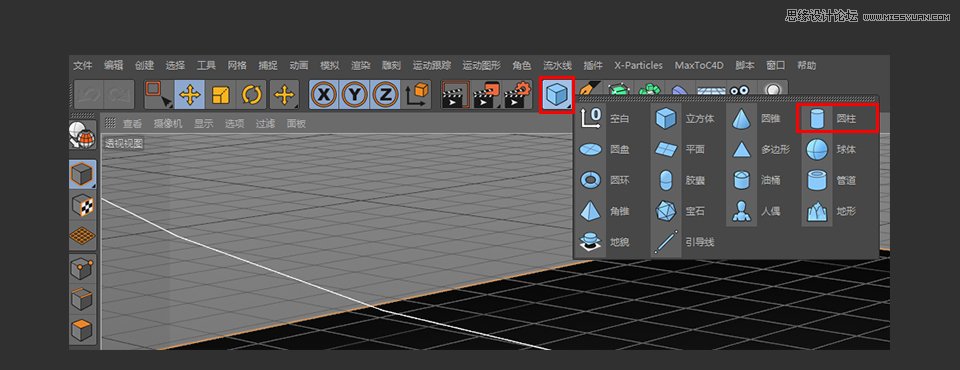Activate the Rotate tool

click(x=252, y=95)
